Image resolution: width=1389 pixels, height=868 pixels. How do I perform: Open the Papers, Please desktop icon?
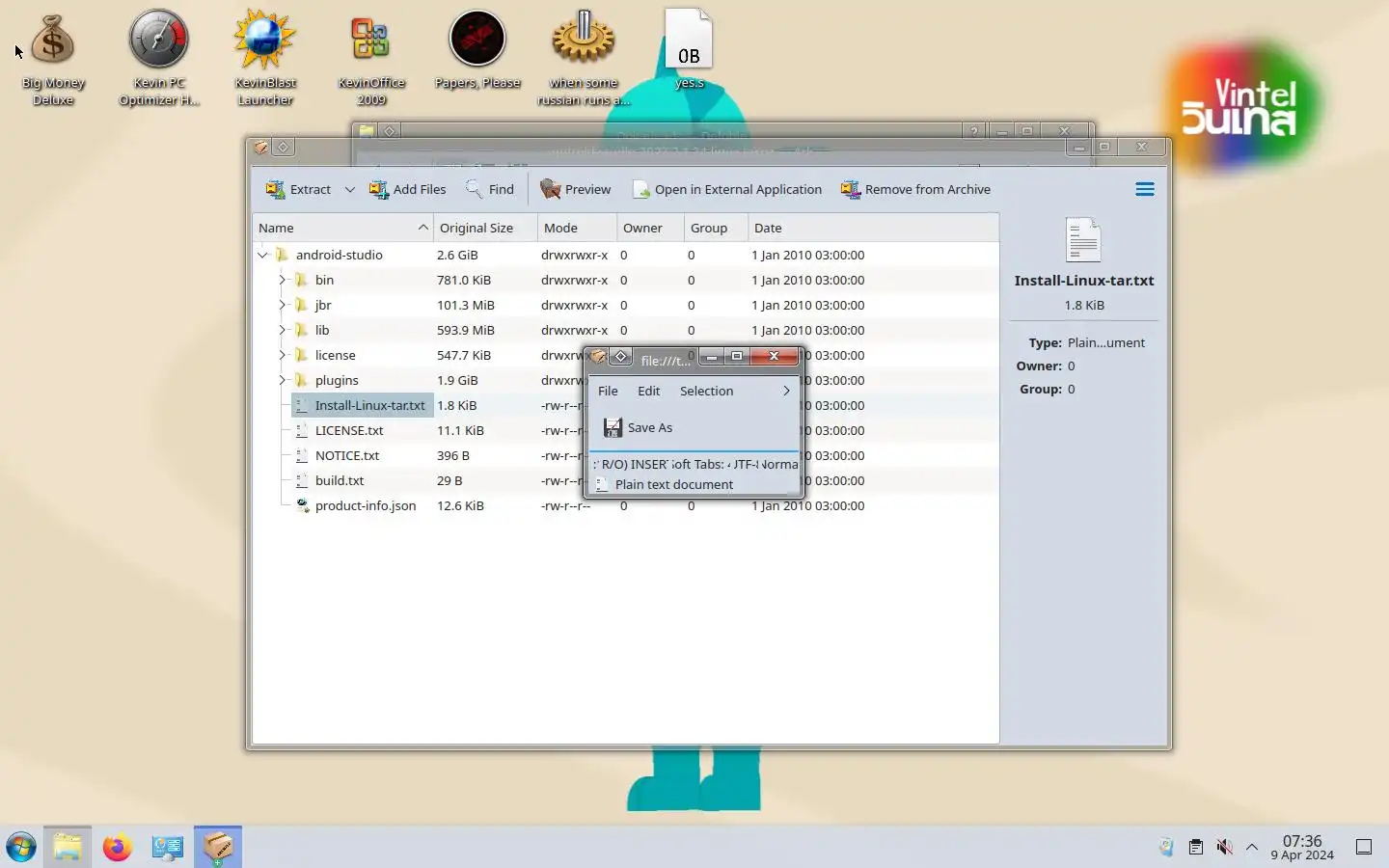point(477,50)
